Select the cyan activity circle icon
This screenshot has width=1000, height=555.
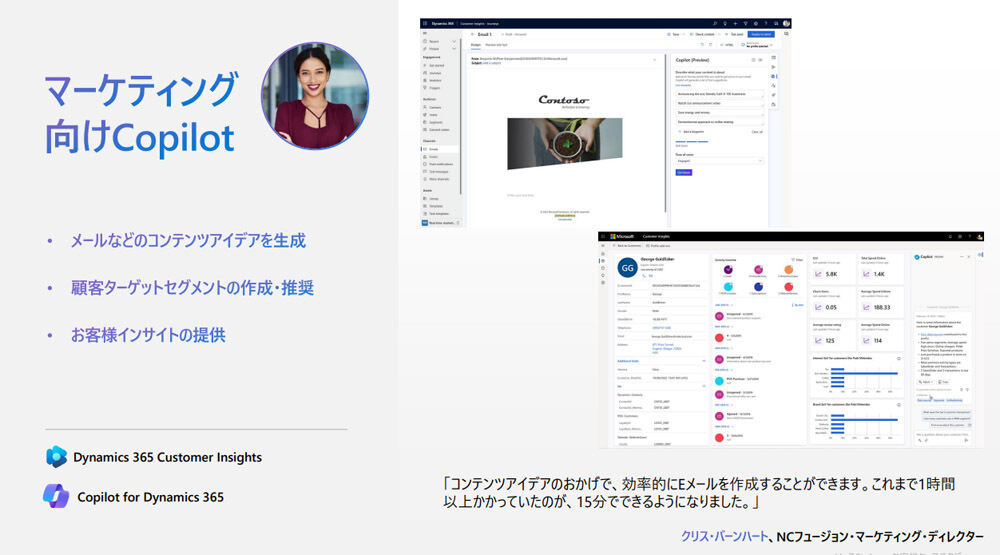[x=728, y=287]
